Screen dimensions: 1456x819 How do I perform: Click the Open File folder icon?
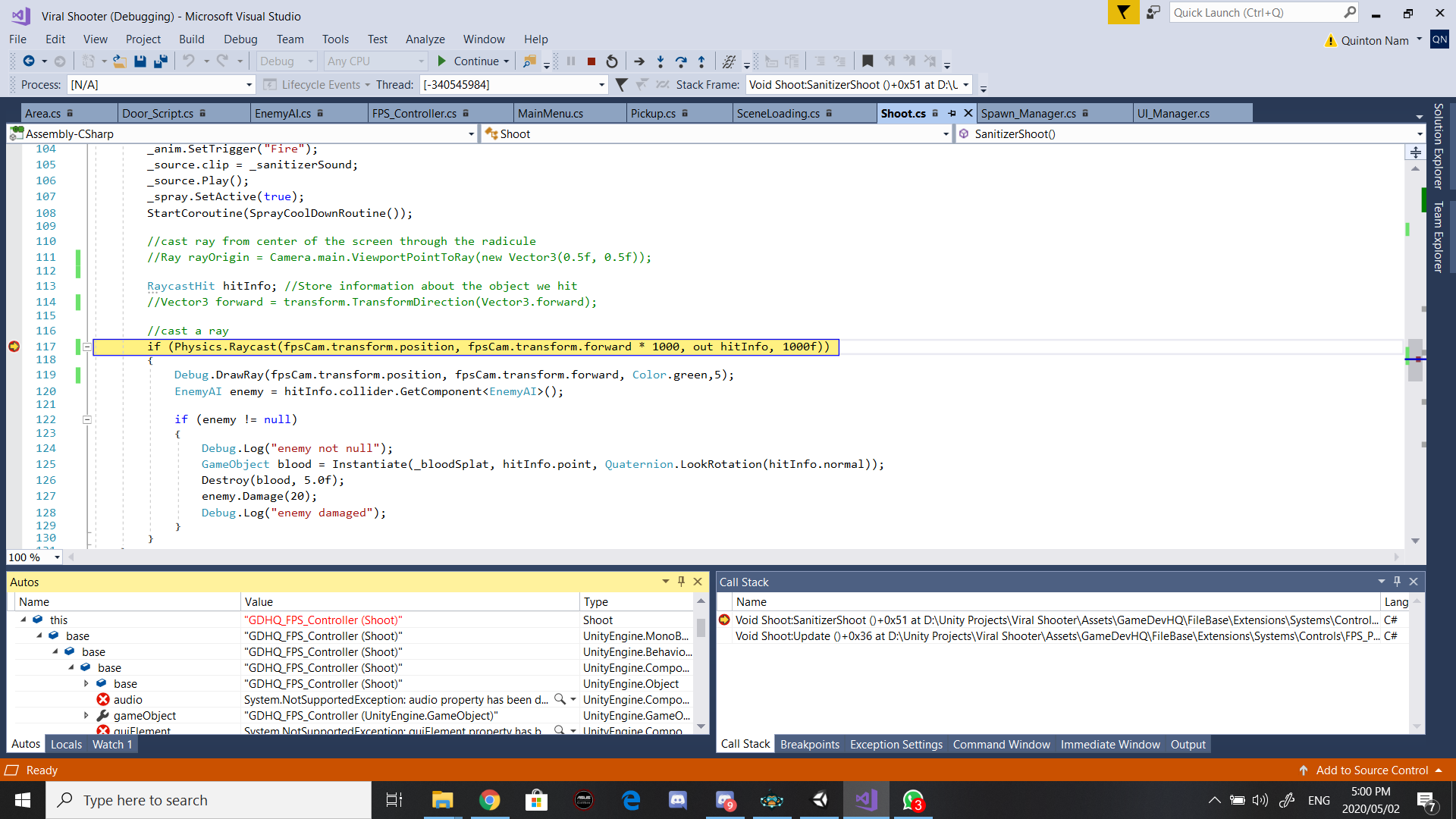pos(120,61)
